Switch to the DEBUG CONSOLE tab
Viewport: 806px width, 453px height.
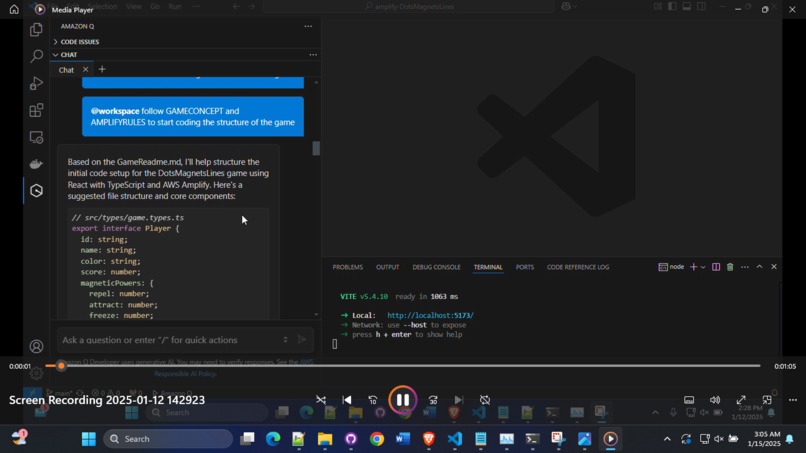pyautogui.click(x=436, y=267)
